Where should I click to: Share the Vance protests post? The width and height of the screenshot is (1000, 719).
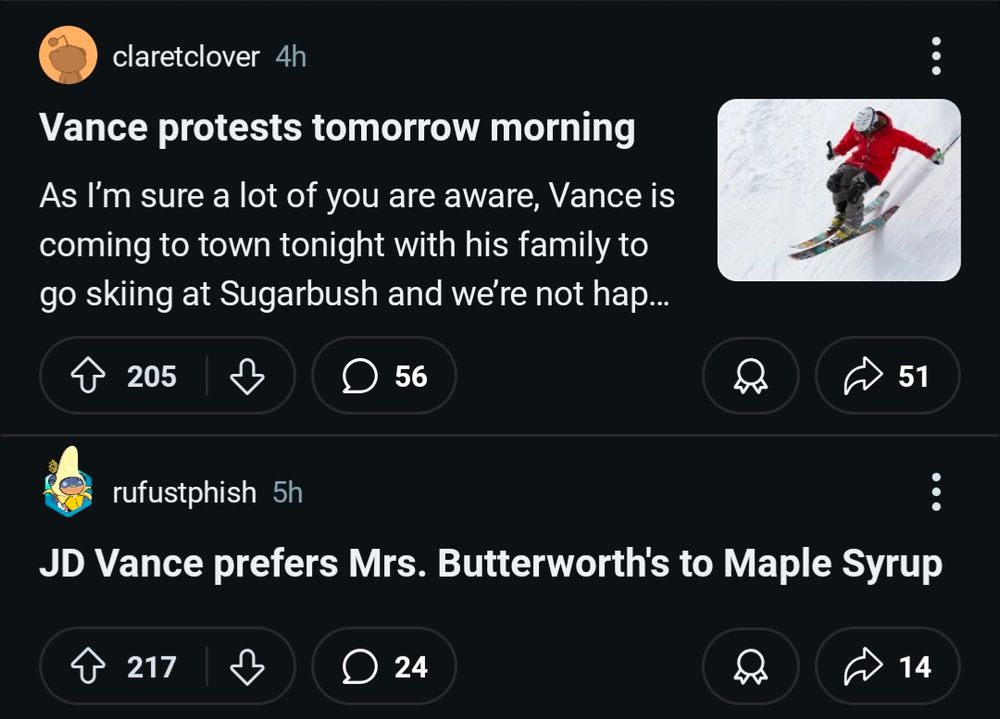(887, 376)
